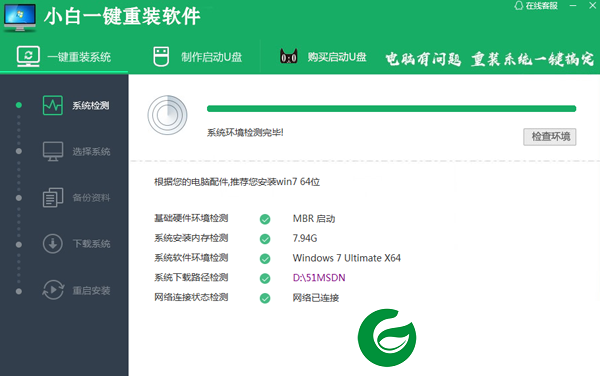Image resolution: width=600 pixels, height=376 pixels.
Task: Click the 检查环境 button
Action: tap(549, 137)
